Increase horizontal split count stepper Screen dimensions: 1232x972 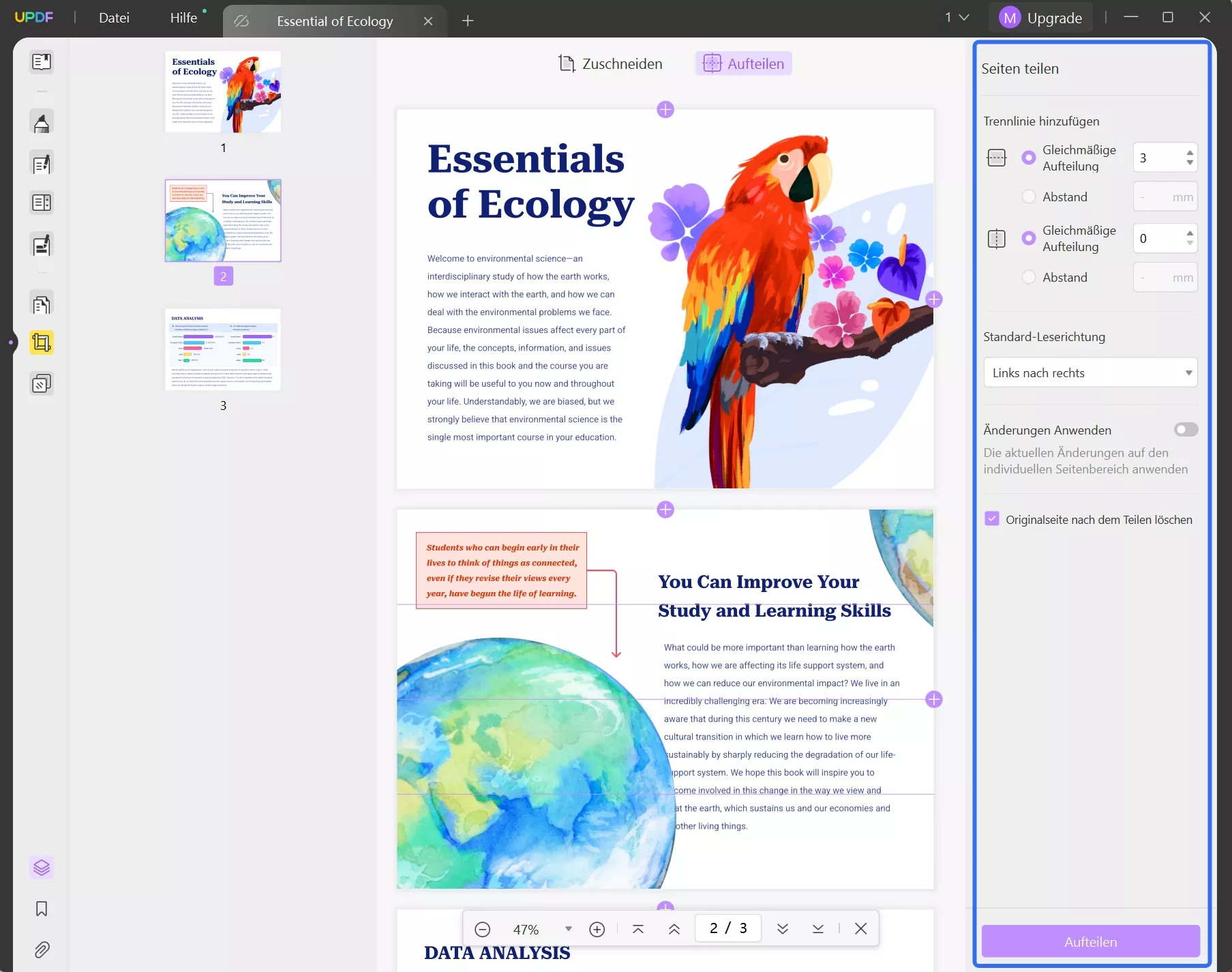1190,153
